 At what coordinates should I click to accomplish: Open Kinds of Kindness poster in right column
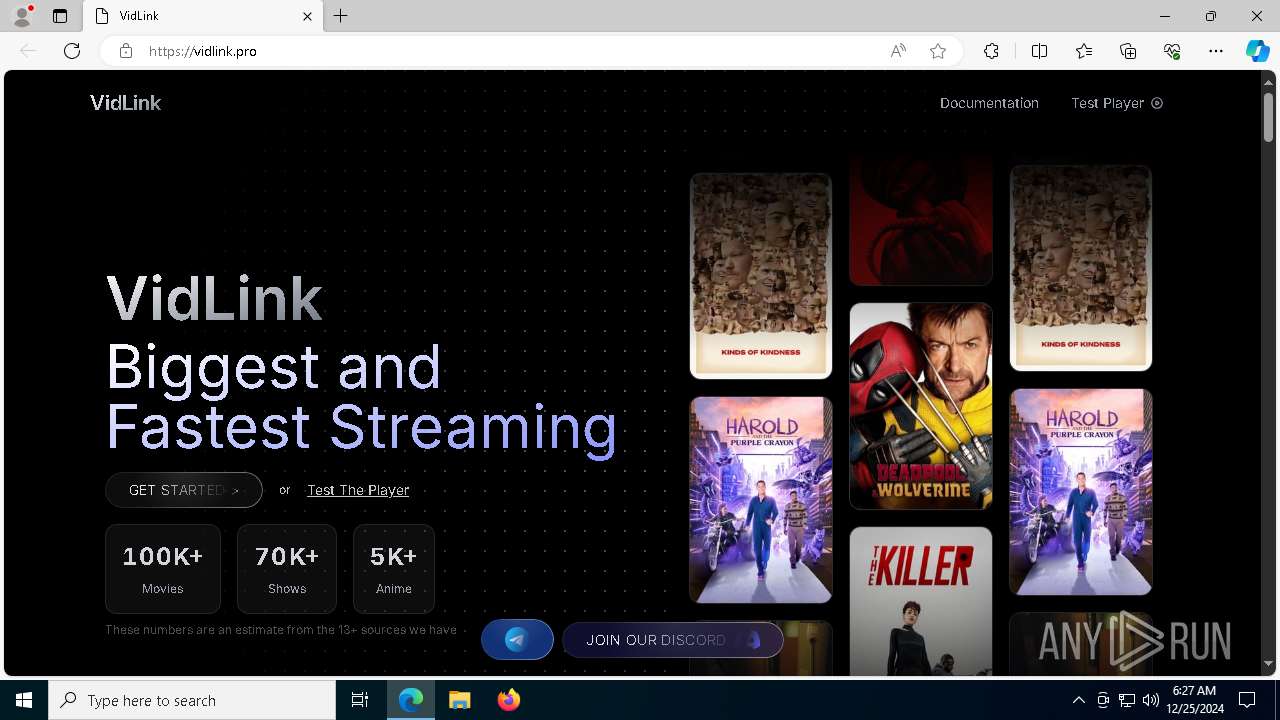(x=1081, y=268)
